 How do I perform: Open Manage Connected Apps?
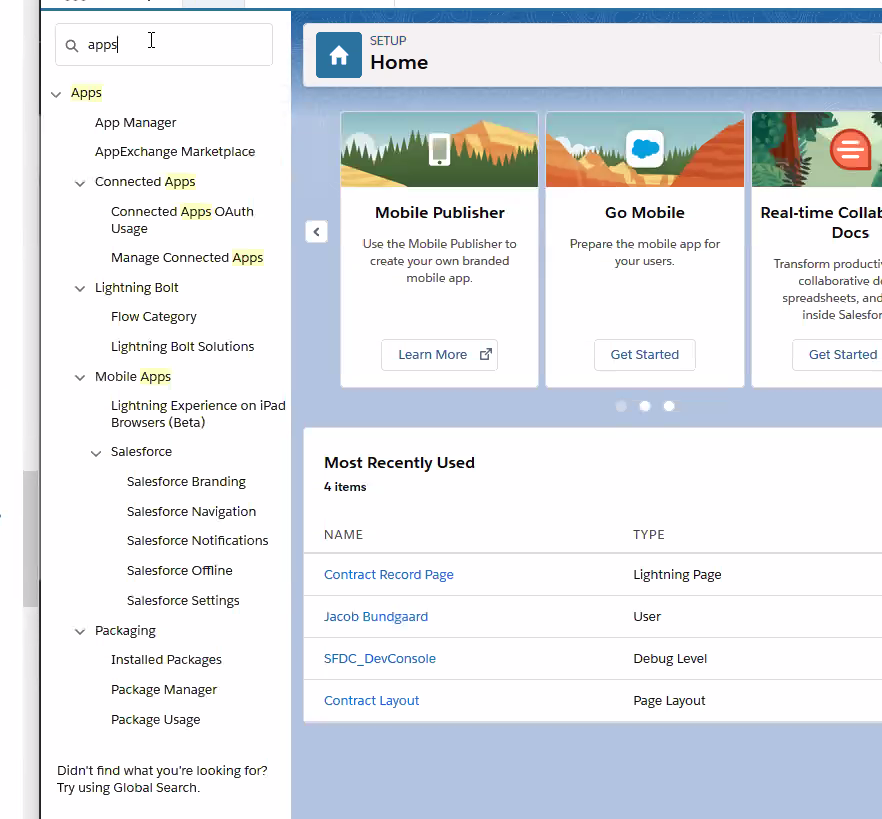(x=187, y=258)
